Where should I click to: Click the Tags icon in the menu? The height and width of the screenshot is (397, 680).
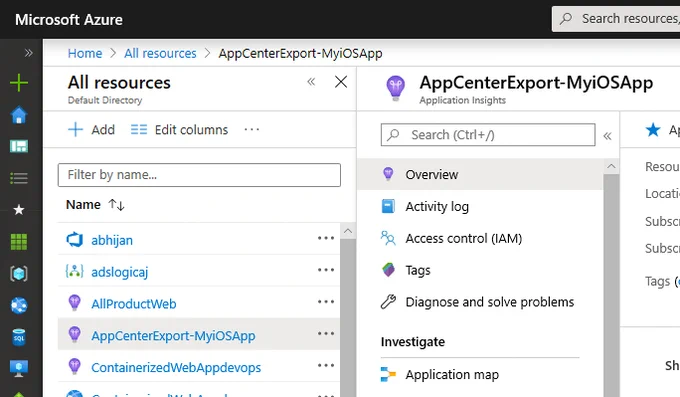coord(388,269)
